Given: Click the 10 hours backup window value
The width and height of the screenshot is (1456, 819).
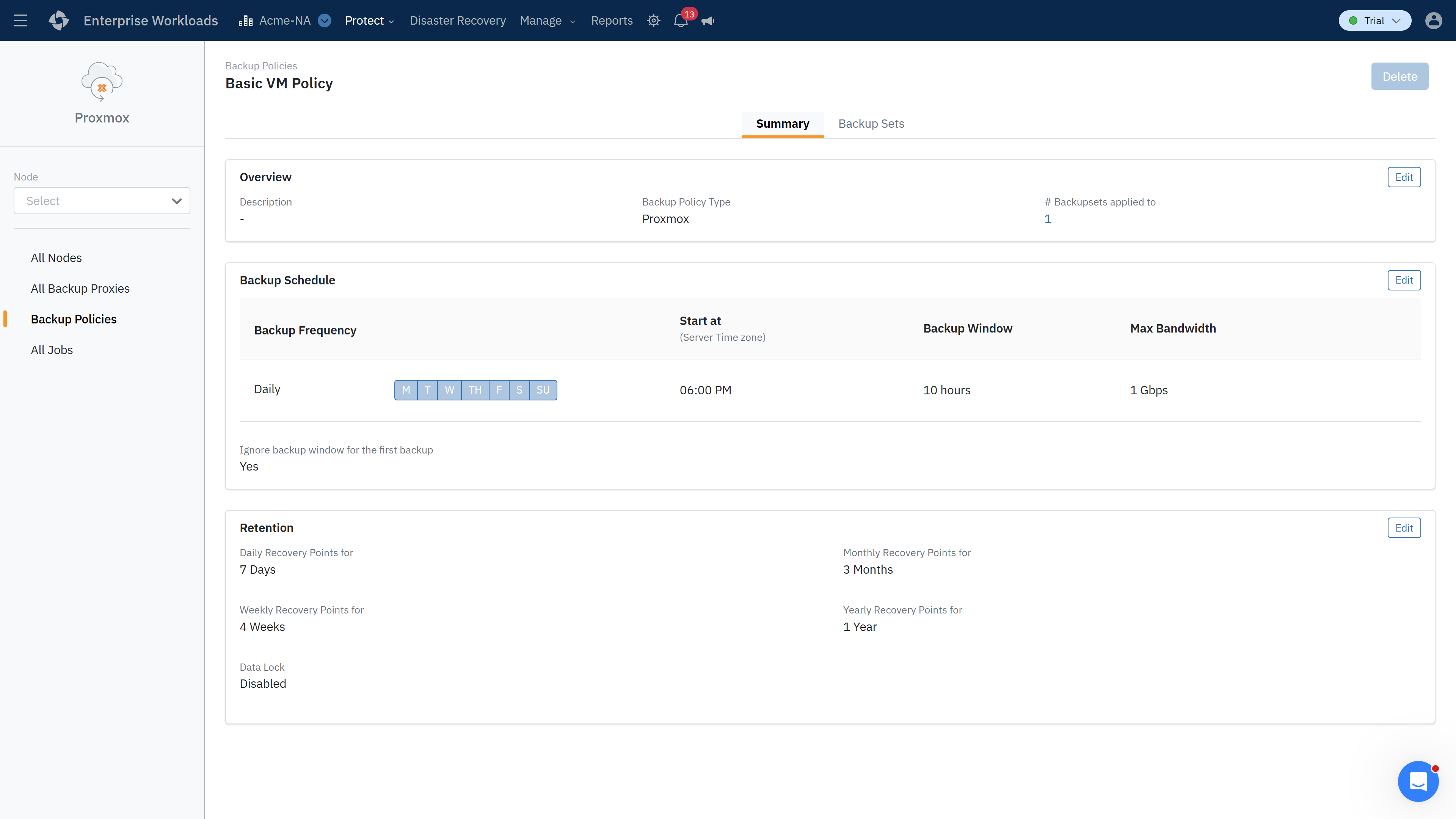Looking at the screenshot, I should 947,390.
